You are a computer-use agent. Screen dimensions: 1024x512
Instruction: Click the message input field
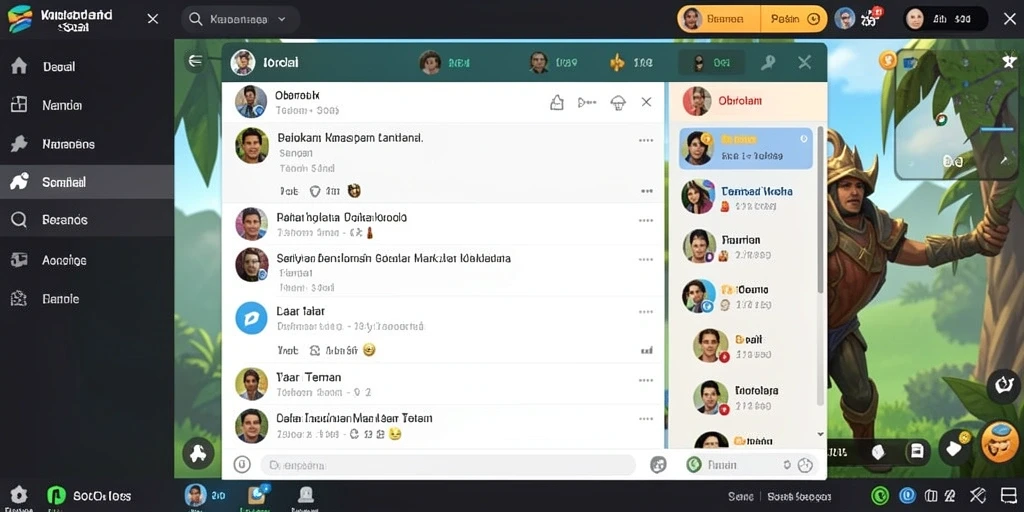click(448, 465)
